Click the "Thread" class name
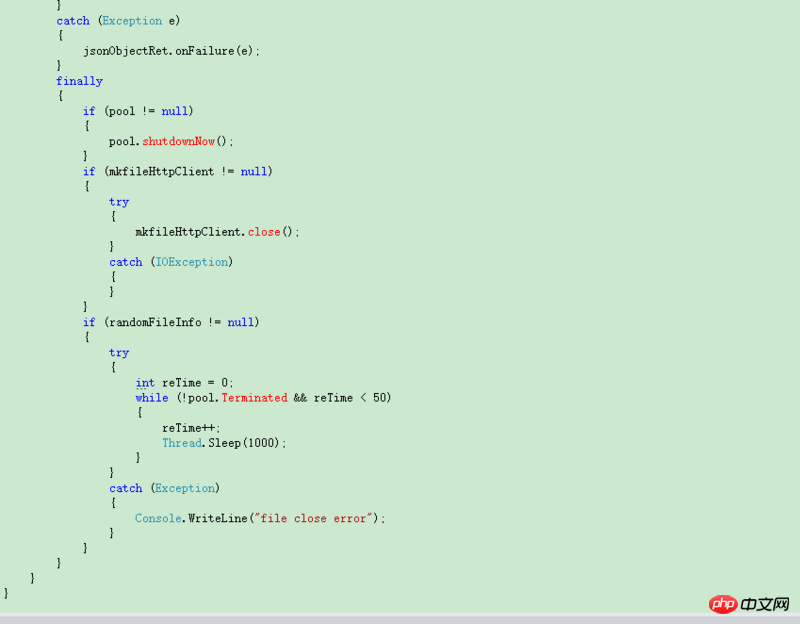Viewport: 800px width, 624px height. (x=182, y=443)
